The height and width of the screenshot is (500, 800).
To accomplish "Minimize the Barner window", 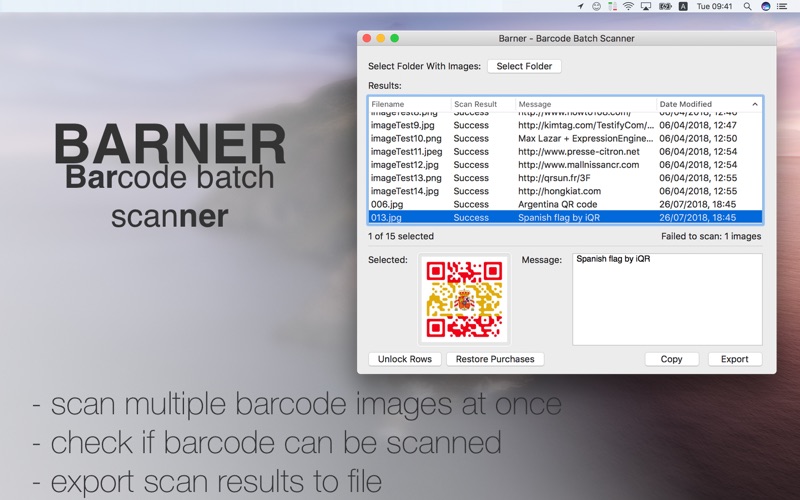I will click(x=381, y=38).
